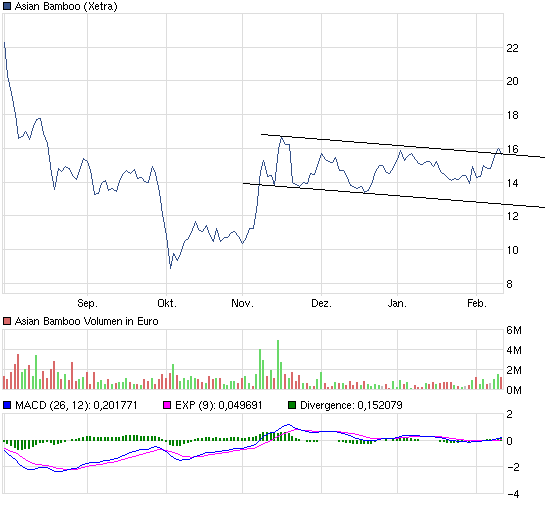Image resolution: width=545 pixels, height=507 pixels.
Task: Click the MACD axis value −4
Action: pos(513,494)
